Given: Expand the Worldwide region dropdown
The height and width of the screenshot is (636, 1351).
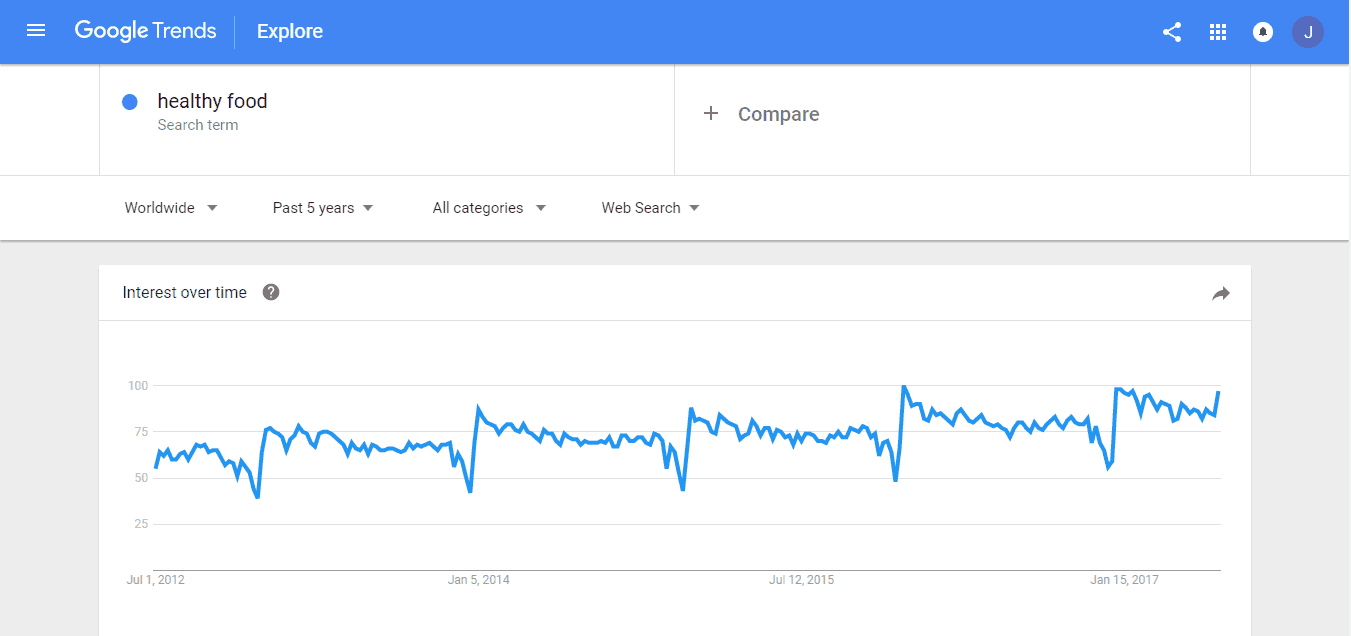Looking at the screenshot, I should tap(171, 208).
